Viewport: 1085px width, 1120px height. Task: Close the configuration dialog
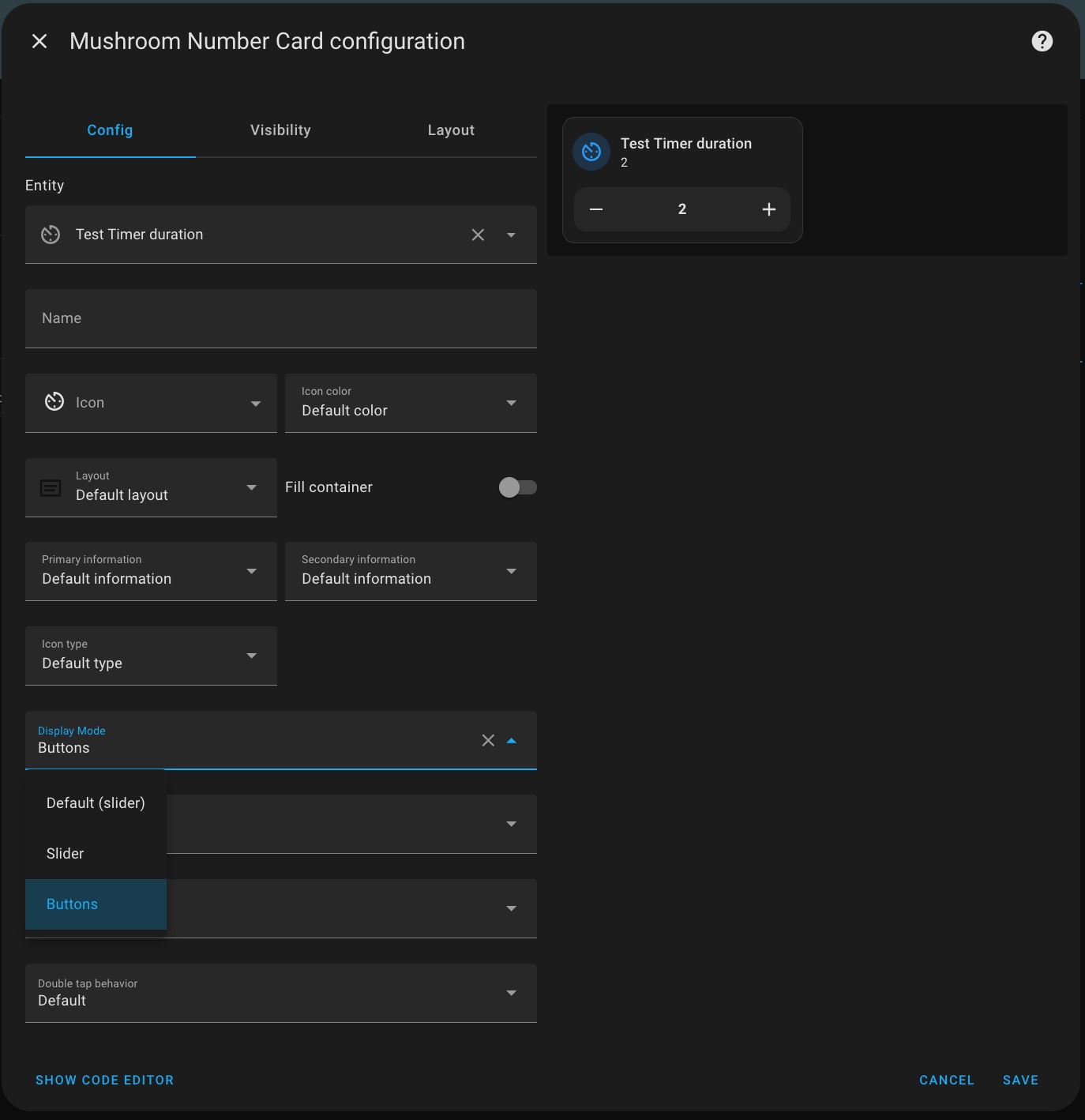click(39, 40)
